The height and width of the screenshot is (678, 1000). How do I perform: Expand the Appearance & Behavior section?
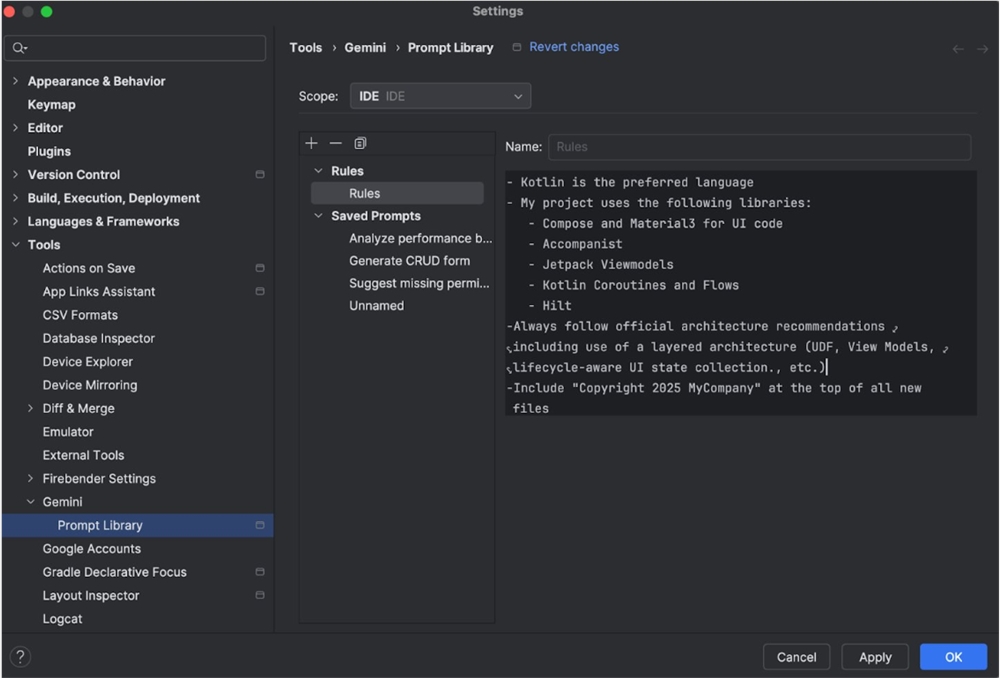coord(14,81)
